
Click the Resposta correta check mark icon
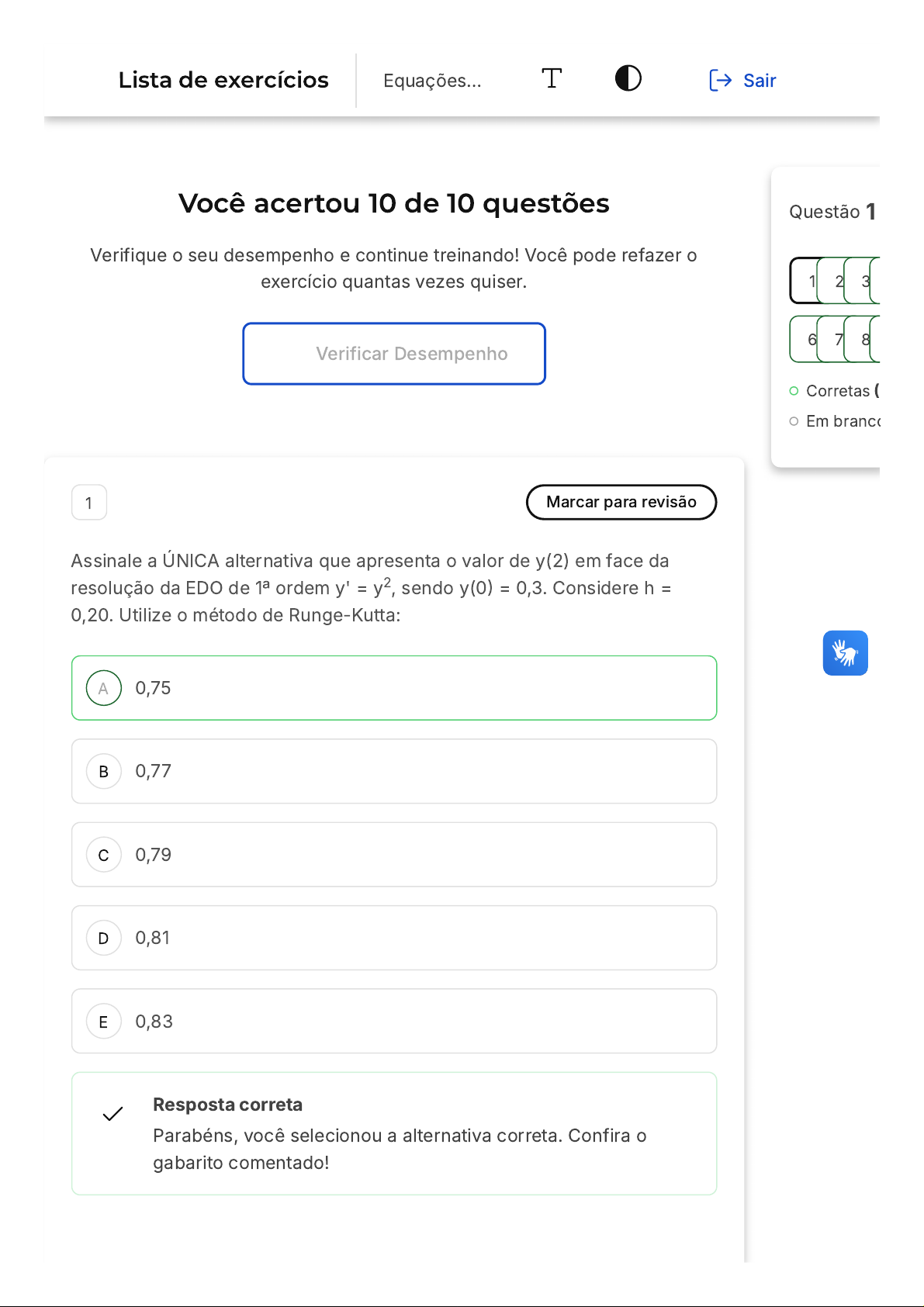pos(113,1114)
